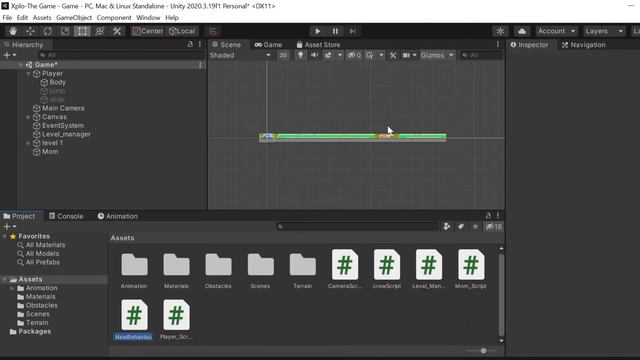The height and width of the screenshot is (360, 640).
Task: Open Hierarchy create (+) dropdown
Action: point(9,55)
